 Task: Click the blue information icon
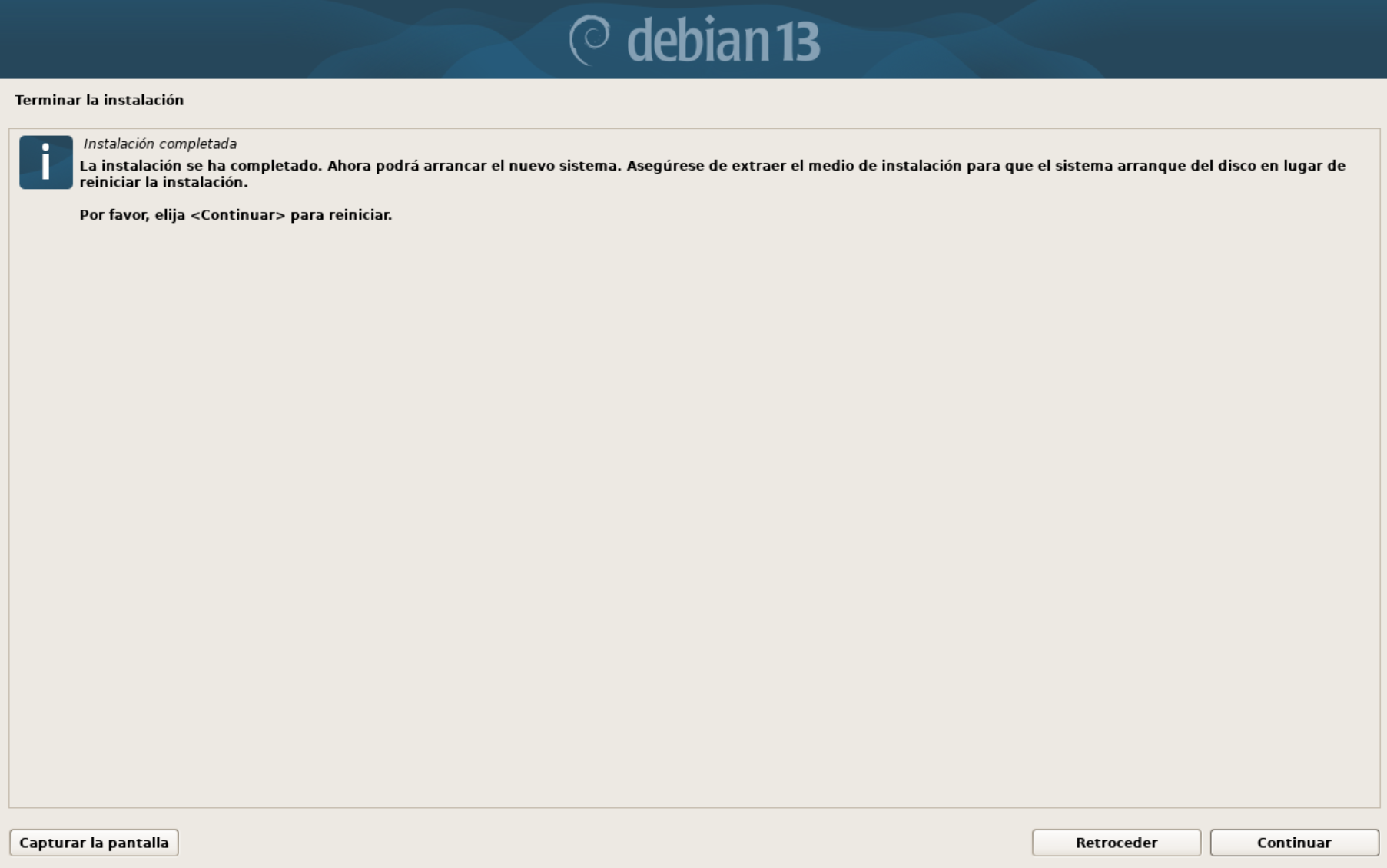point(46,162)
